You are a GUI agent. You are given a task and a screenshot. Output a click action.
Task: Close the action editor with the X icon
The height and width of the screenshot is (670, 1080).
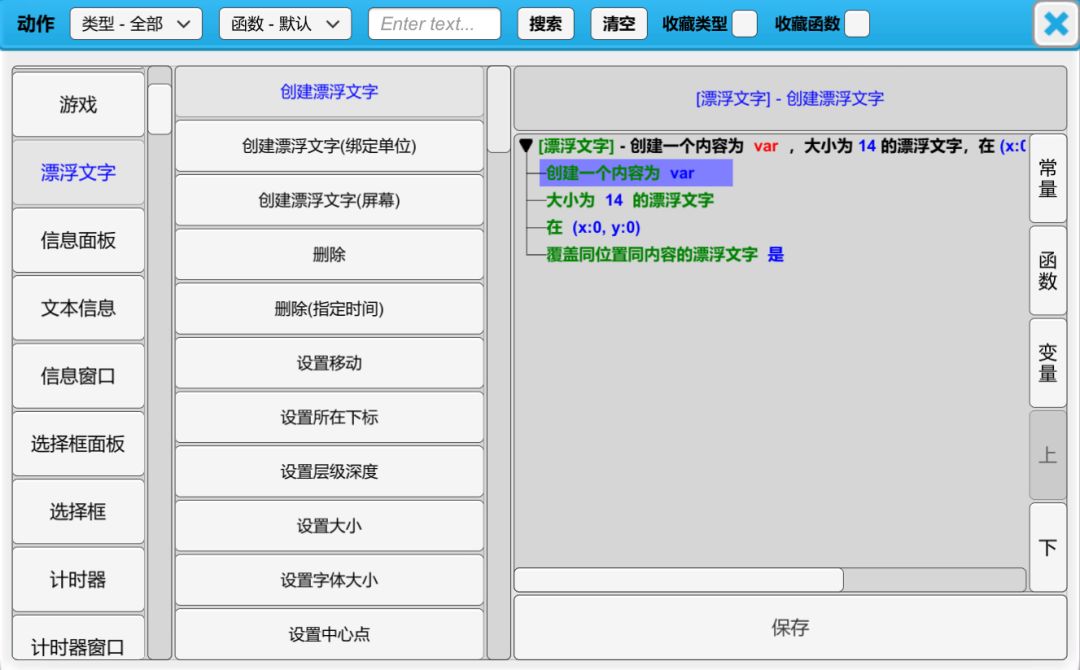coord(1055,24)
